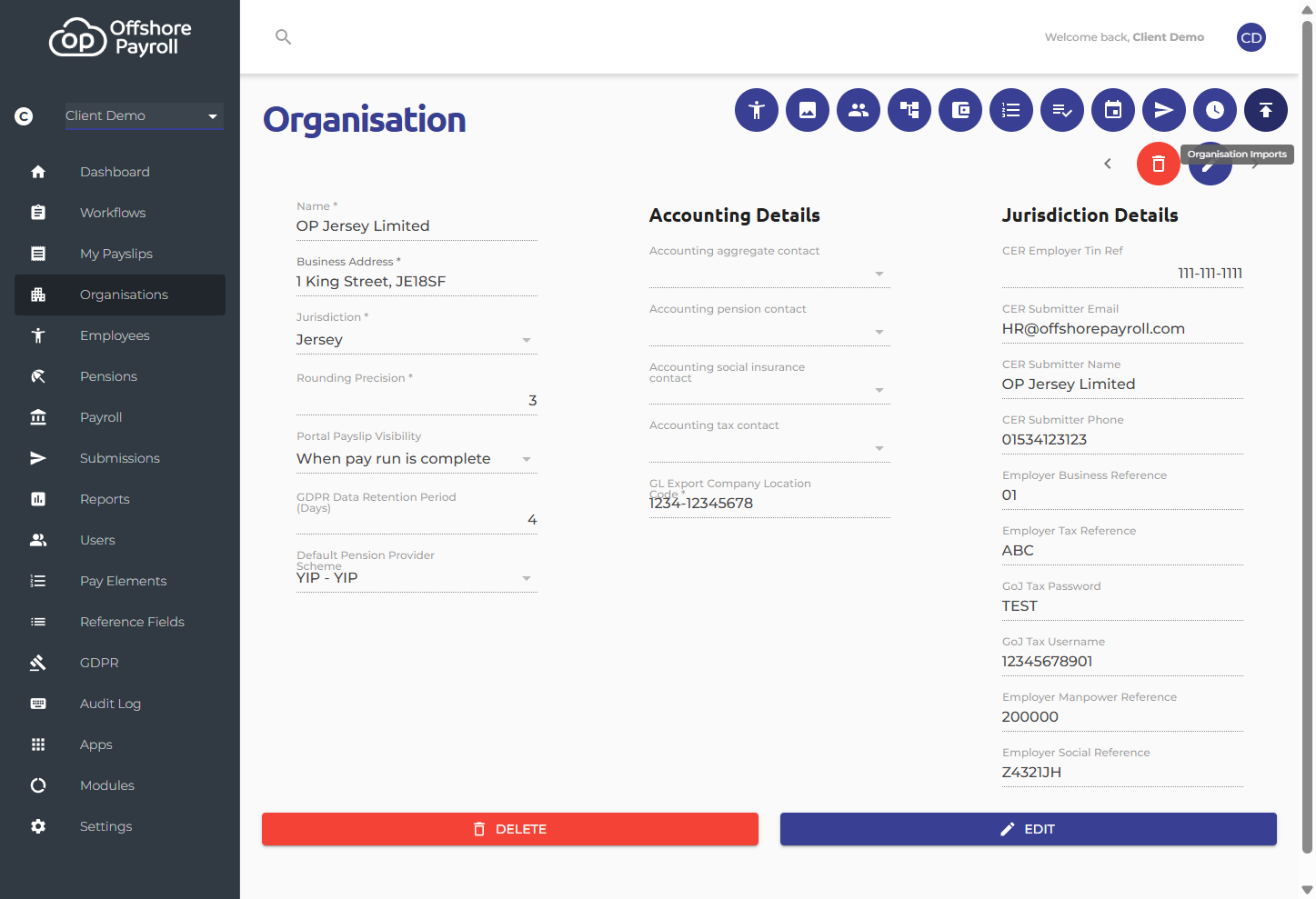Open the numbered list icon in toolbar
1316x899 pixels.
click(x=1011, y=110)
